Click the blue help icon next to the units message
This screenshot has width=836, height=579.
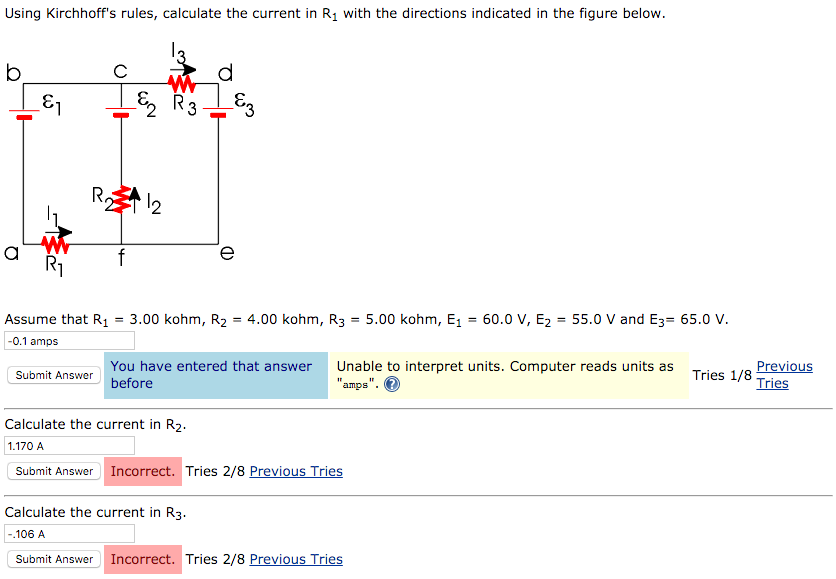(390, 382)
